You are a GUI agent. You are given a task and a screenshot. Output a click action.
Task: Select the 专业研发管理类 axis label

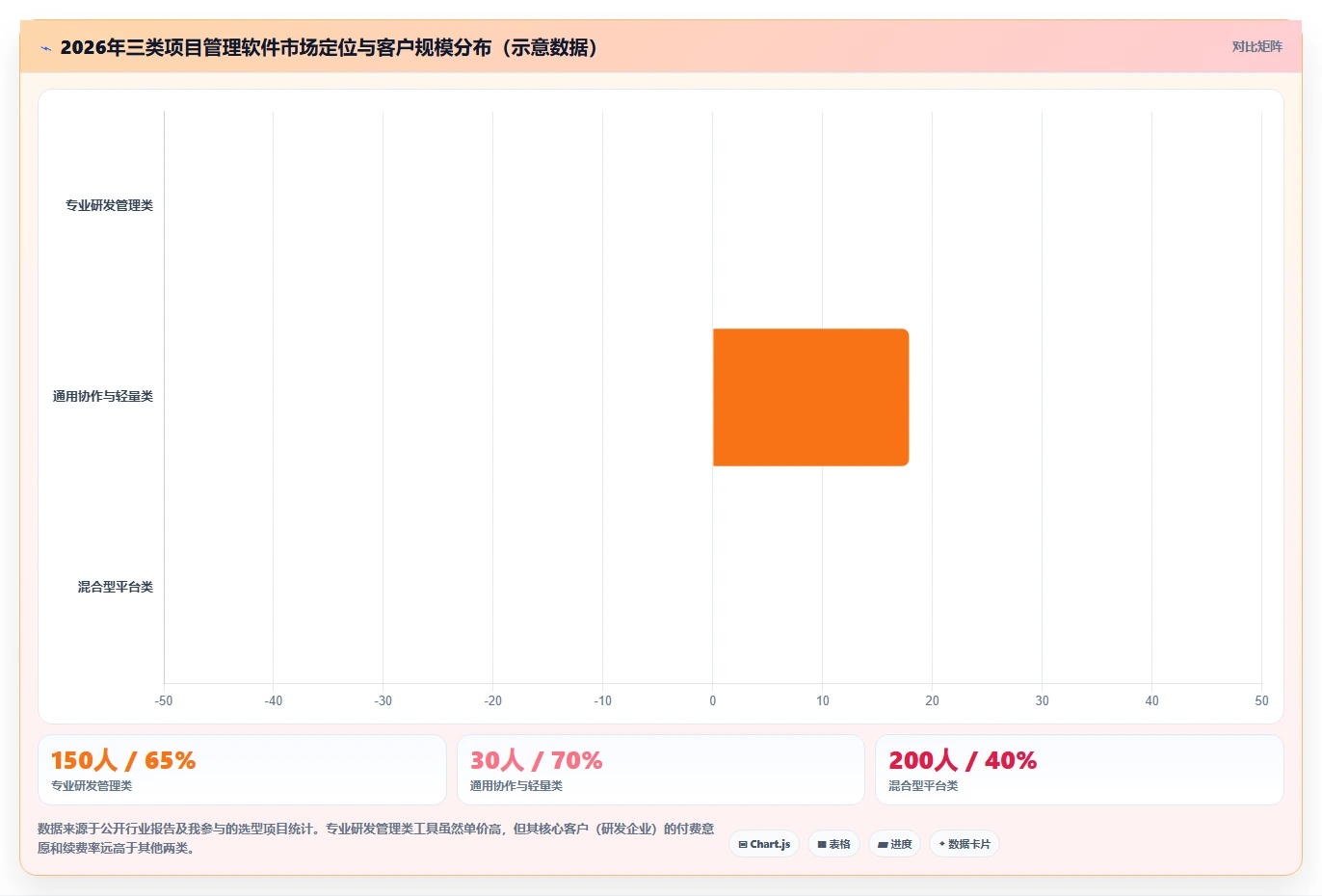coord(109,205)
